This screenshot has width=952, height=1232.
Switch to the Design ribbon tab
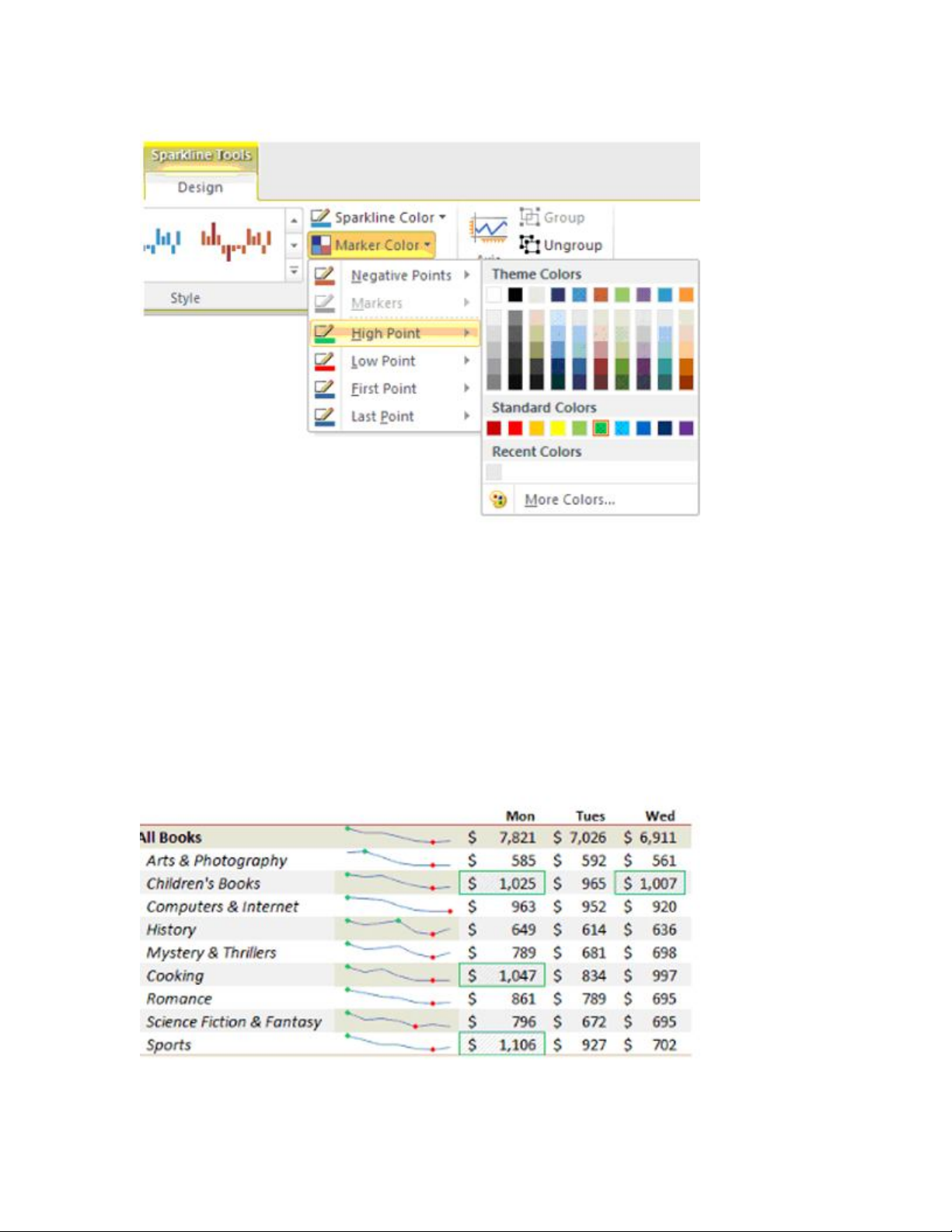[x=200, y=187]
